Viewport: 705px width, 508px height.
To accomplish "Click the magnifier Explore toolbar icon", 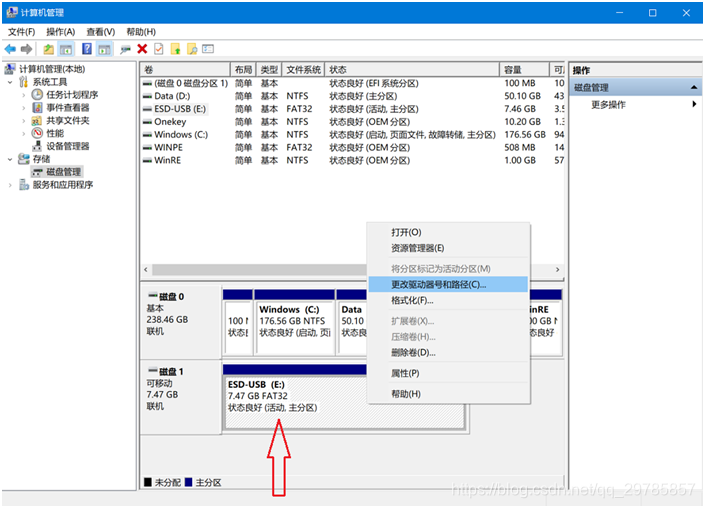I will point(192,49).
